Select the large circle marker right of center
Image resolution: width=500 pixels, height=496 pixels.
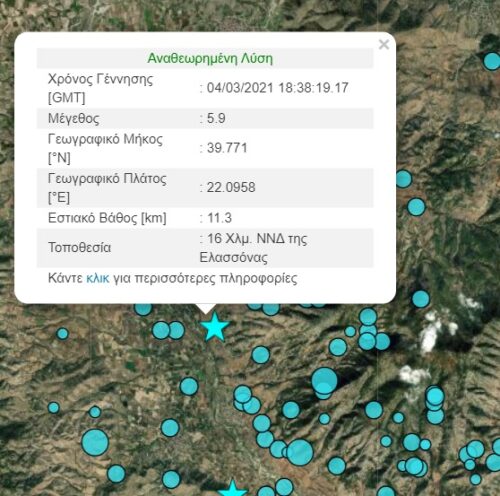(x=324, y=381)
